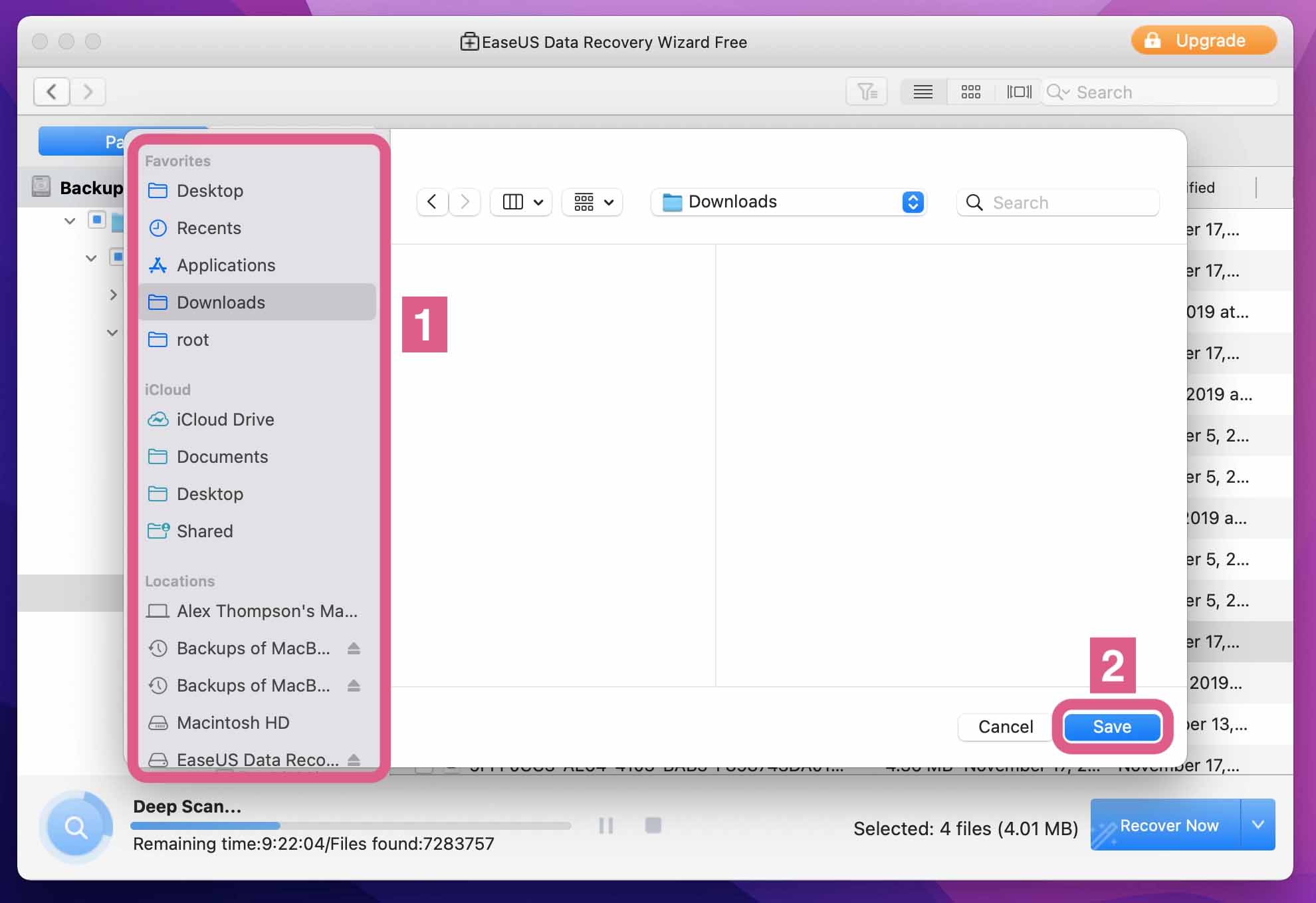The image size is (1316, 903).
Task: Select Downloads in the Favorites sidebar
Action: click(258, 303)
